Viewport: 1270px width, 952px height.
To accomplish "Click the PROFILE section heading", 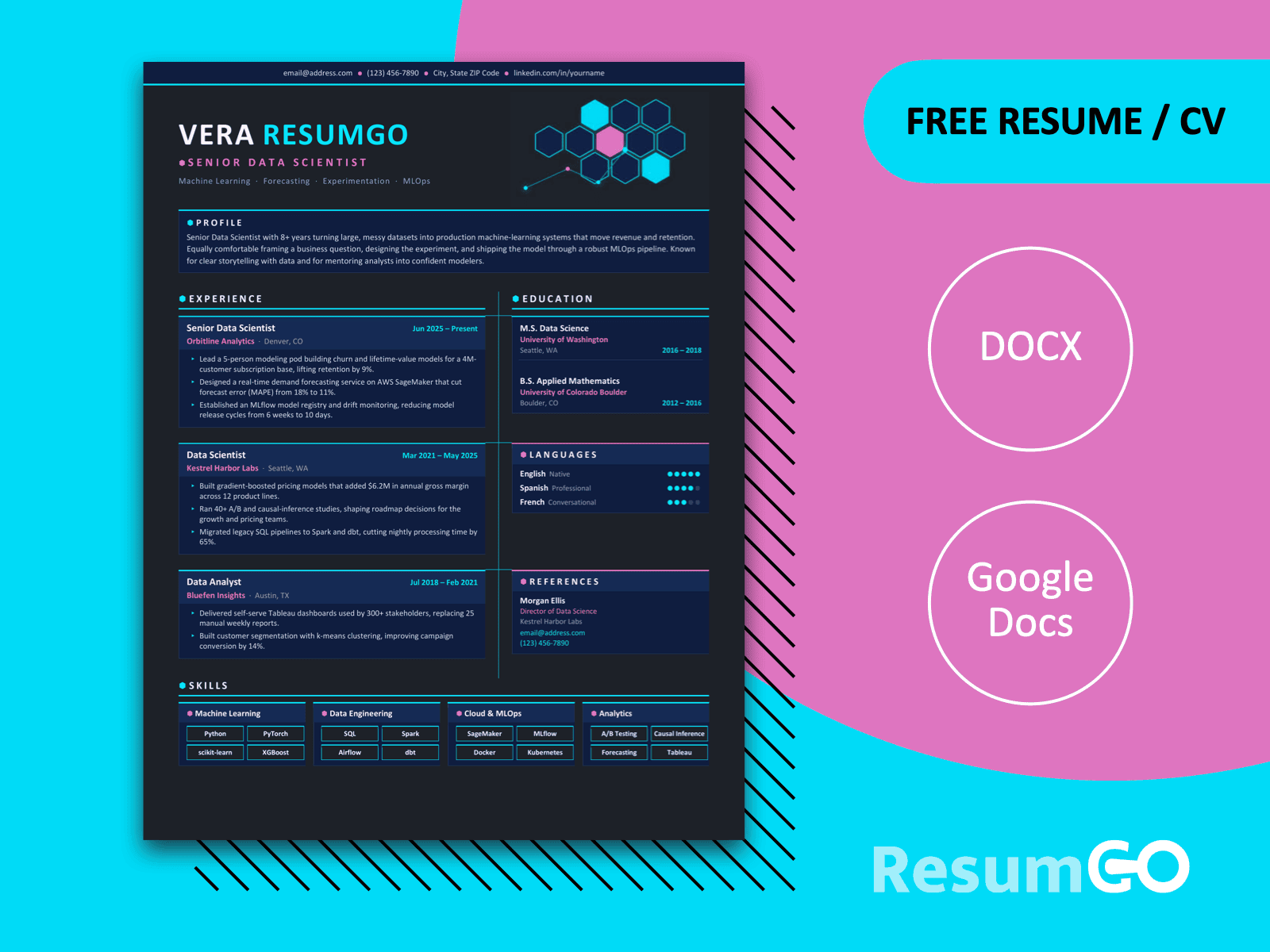I will (219, 223).
